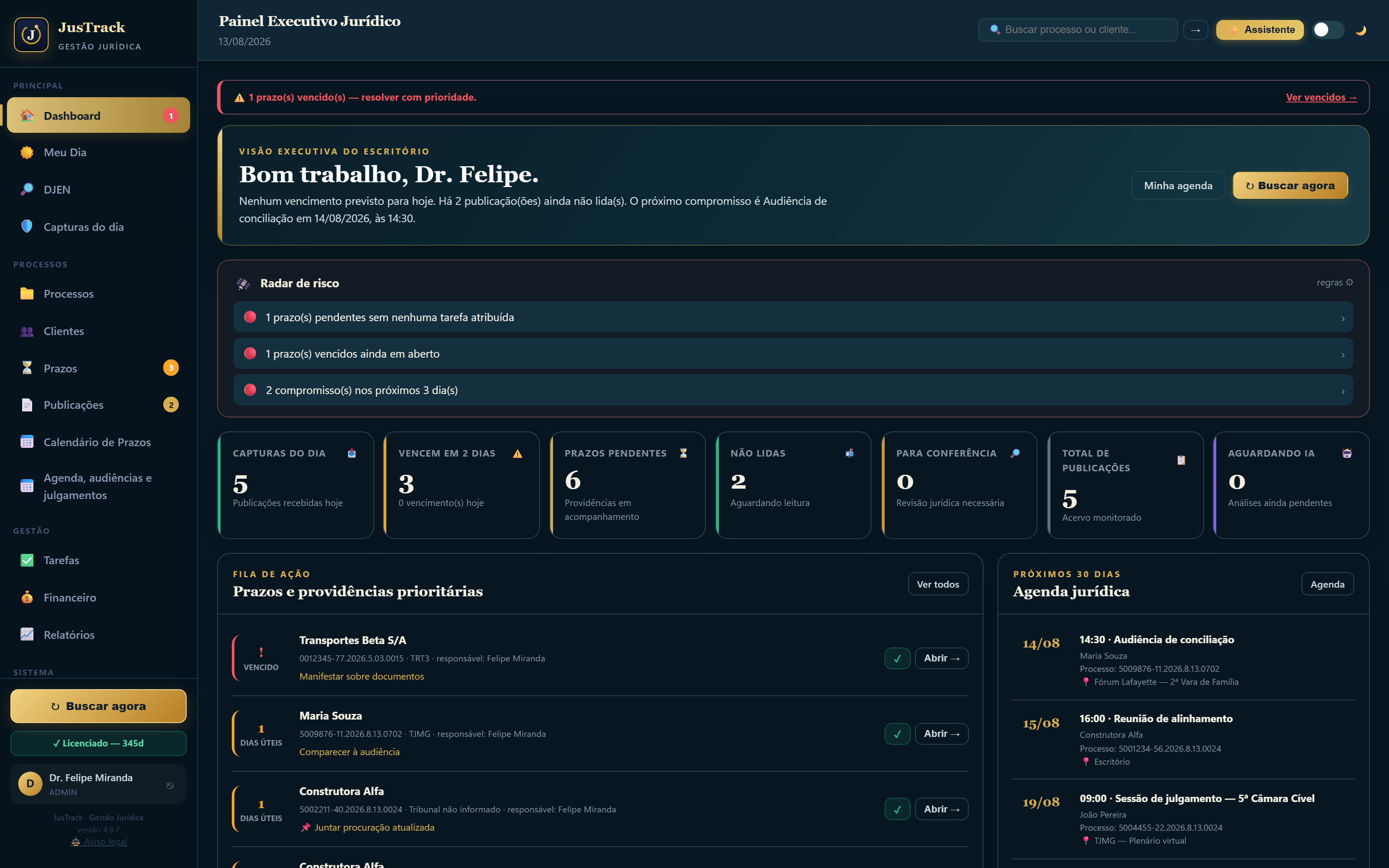Viewport: 1389px width, 868px height.
Task: Go to Meu Dia in sidebar
Action: pos(99,152)
